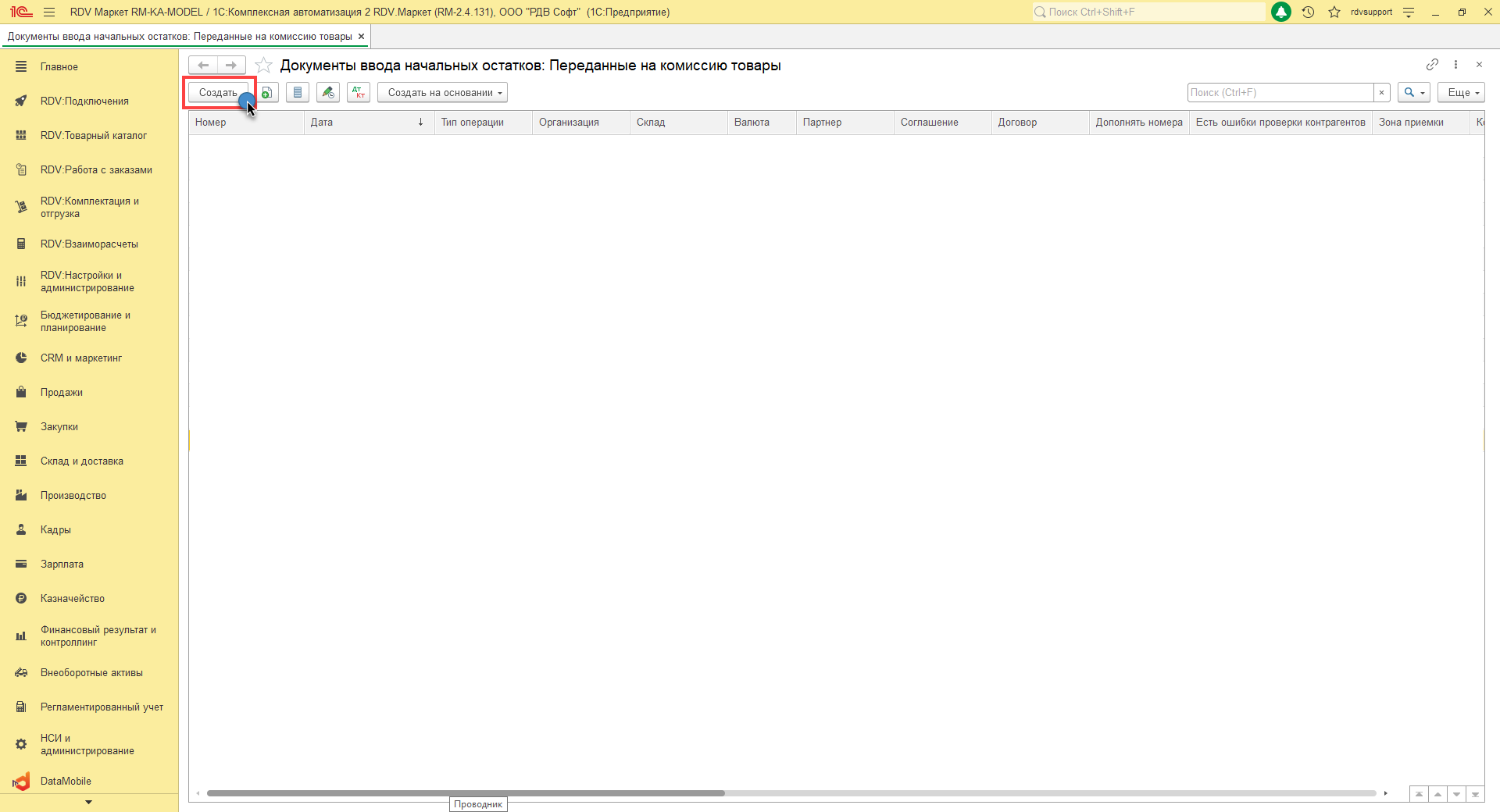Click the Склад column header
This screenshot has height=812, width=1500.
point(679,123)
